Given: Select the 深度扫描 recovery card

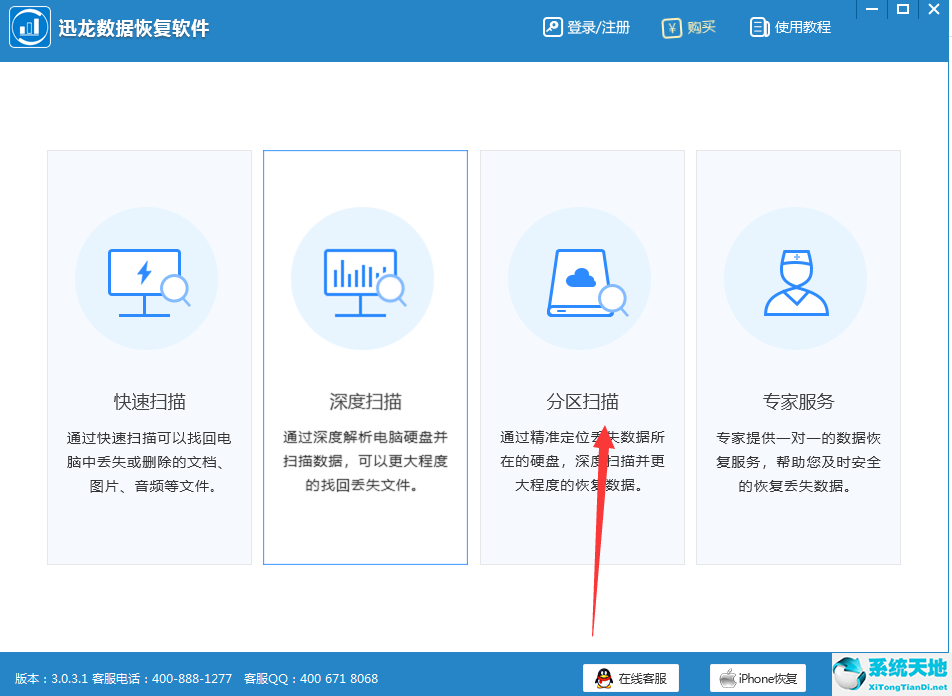Looking at the screenshot, I should (x=364, y=358).
